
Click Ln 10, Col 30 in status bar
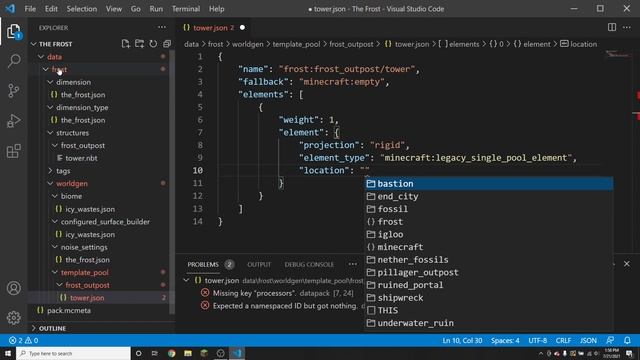[462, 340]
